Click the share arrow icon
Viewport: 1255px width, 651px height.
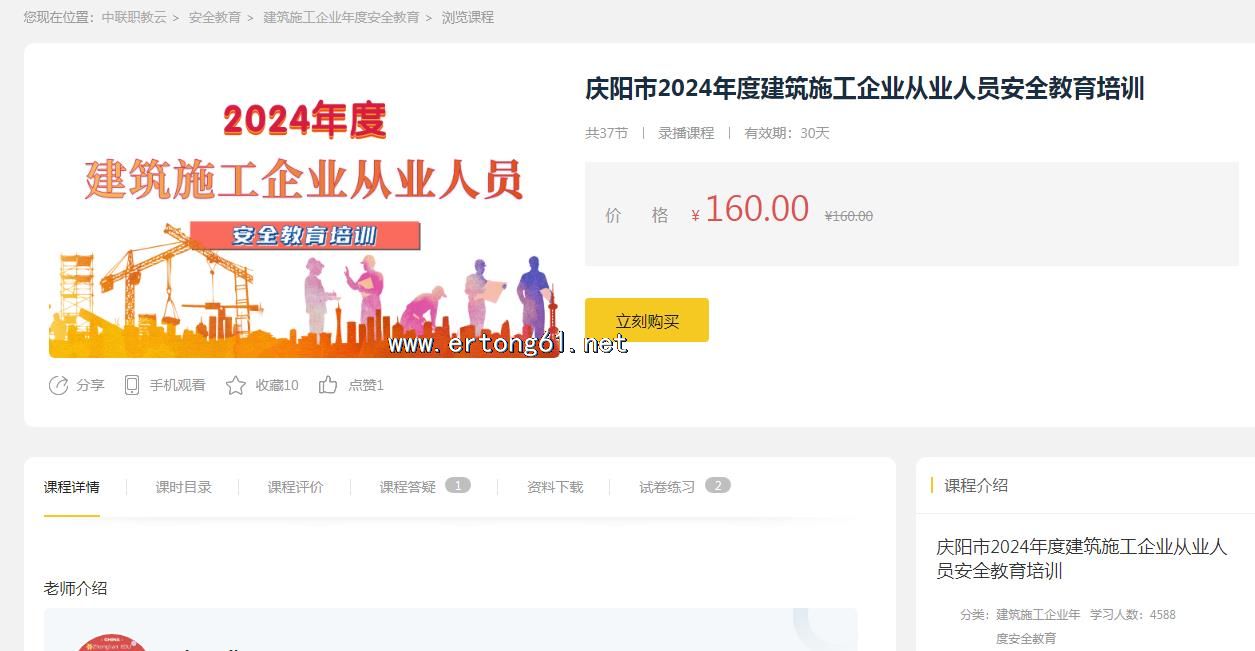58,385
